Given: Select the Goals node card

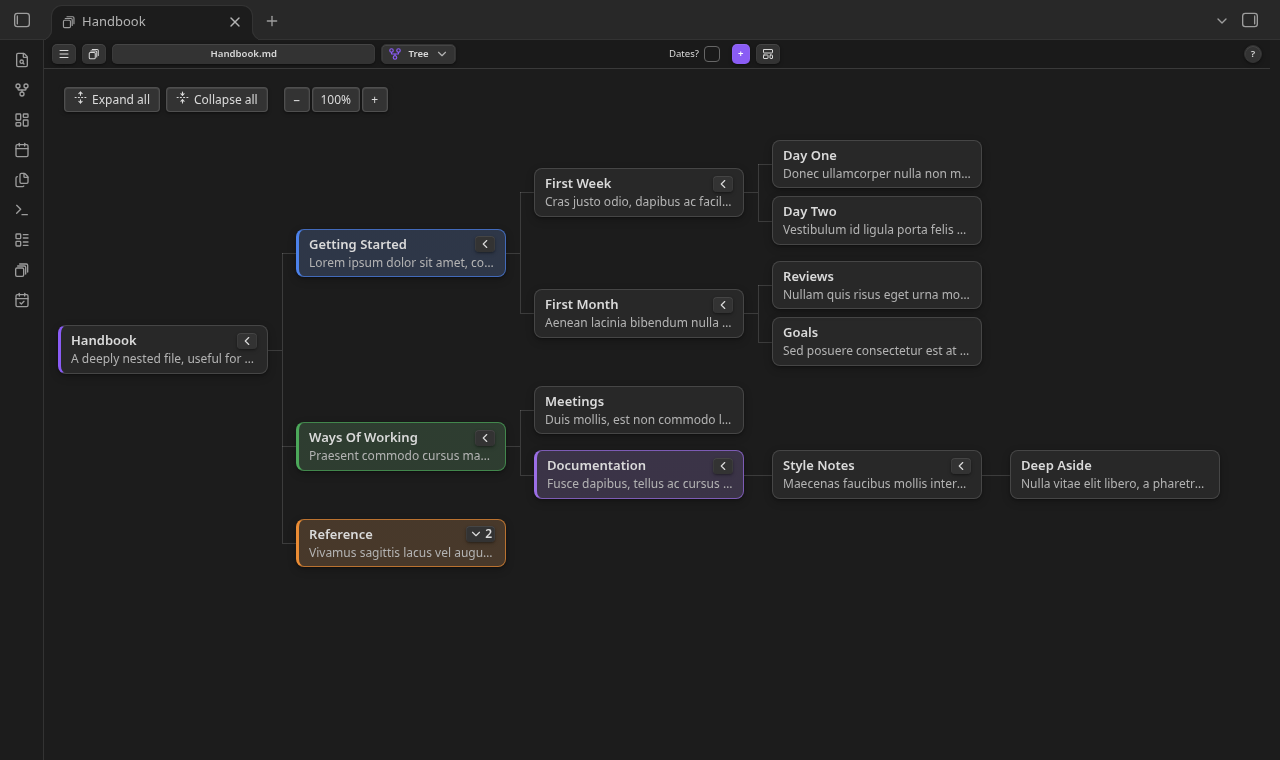Looking at the screenshot, I should pos(877,341).
